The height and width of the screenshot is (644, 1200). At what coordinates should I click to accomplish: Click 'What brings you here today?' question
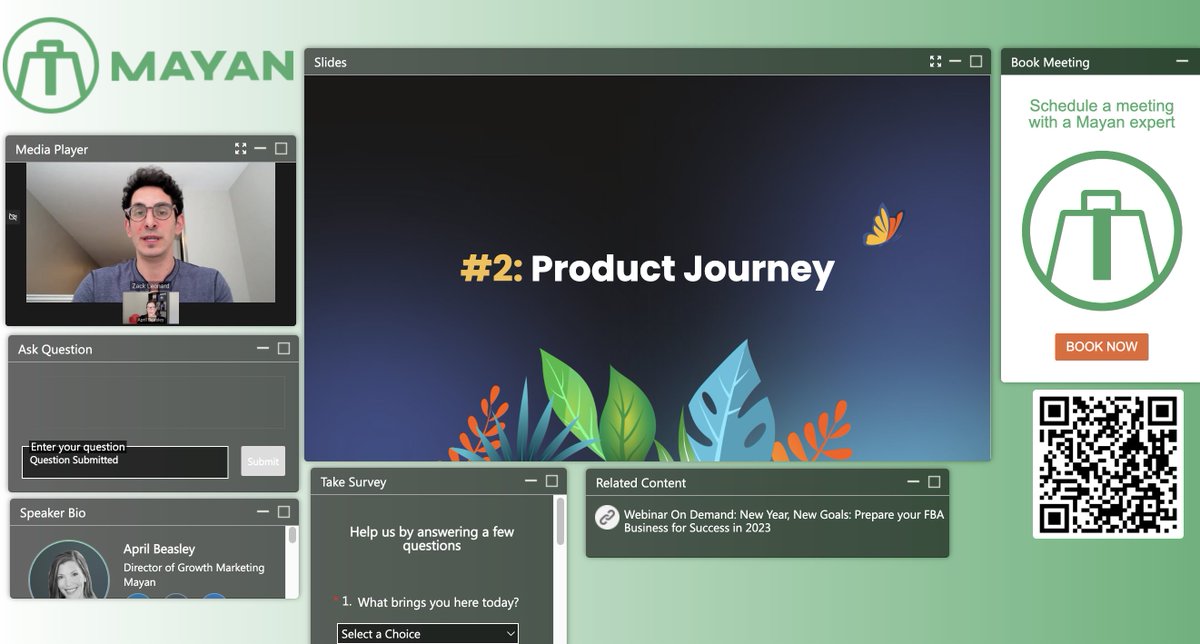pyautogui.click(x=438, y=602)
